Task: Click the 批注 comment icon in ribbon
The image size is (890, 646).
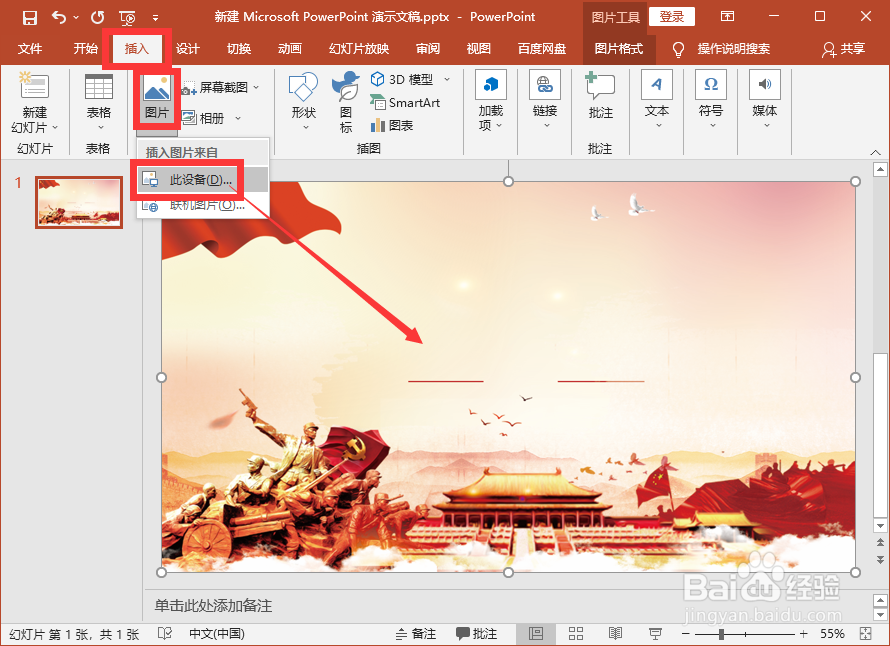Action: 601,85
